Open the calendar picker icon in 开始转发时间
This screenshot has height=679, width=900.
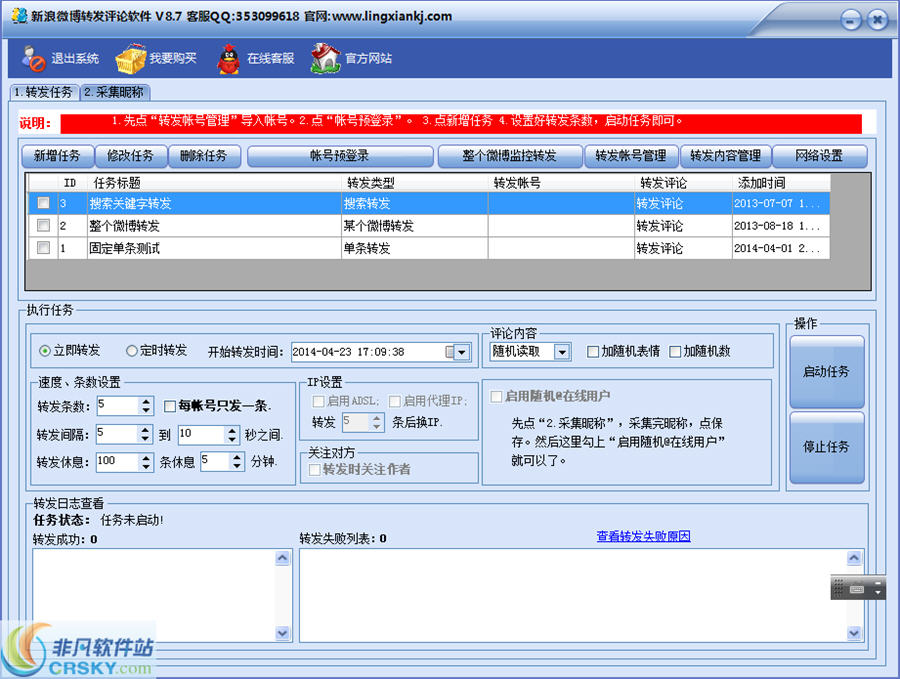tap(449, 352)
